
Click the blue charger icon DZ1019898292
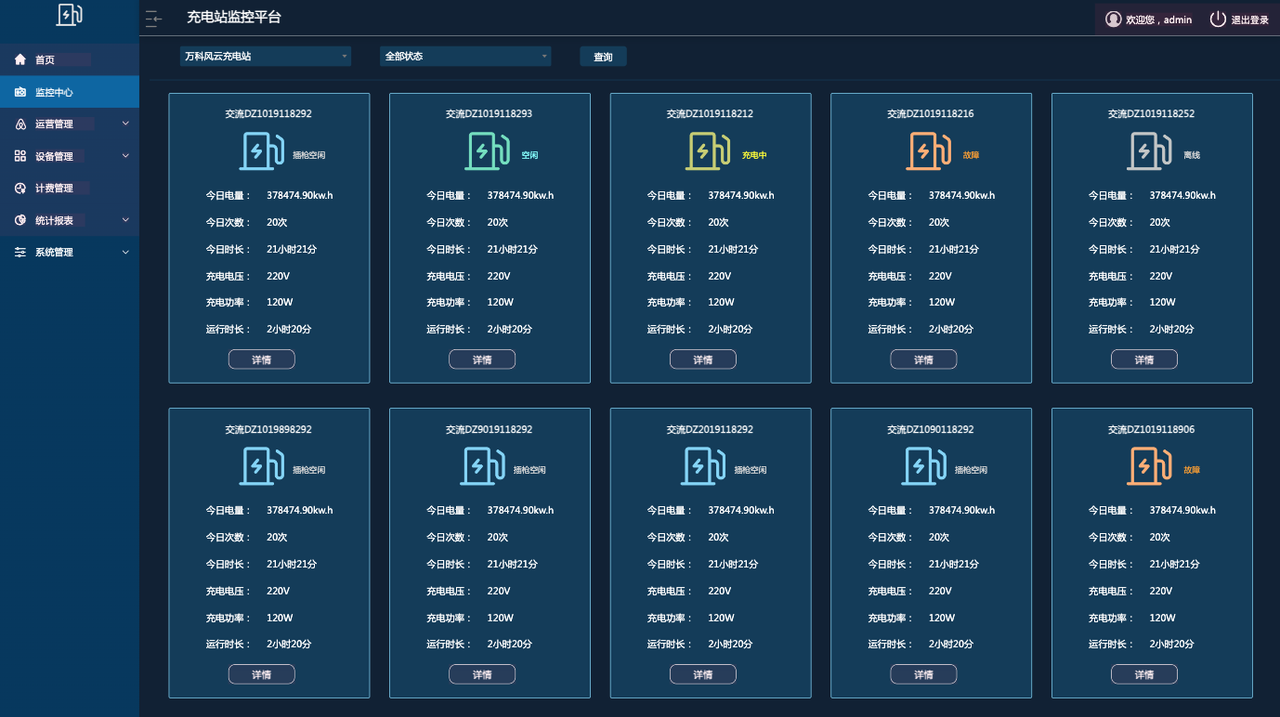[262, 466]
